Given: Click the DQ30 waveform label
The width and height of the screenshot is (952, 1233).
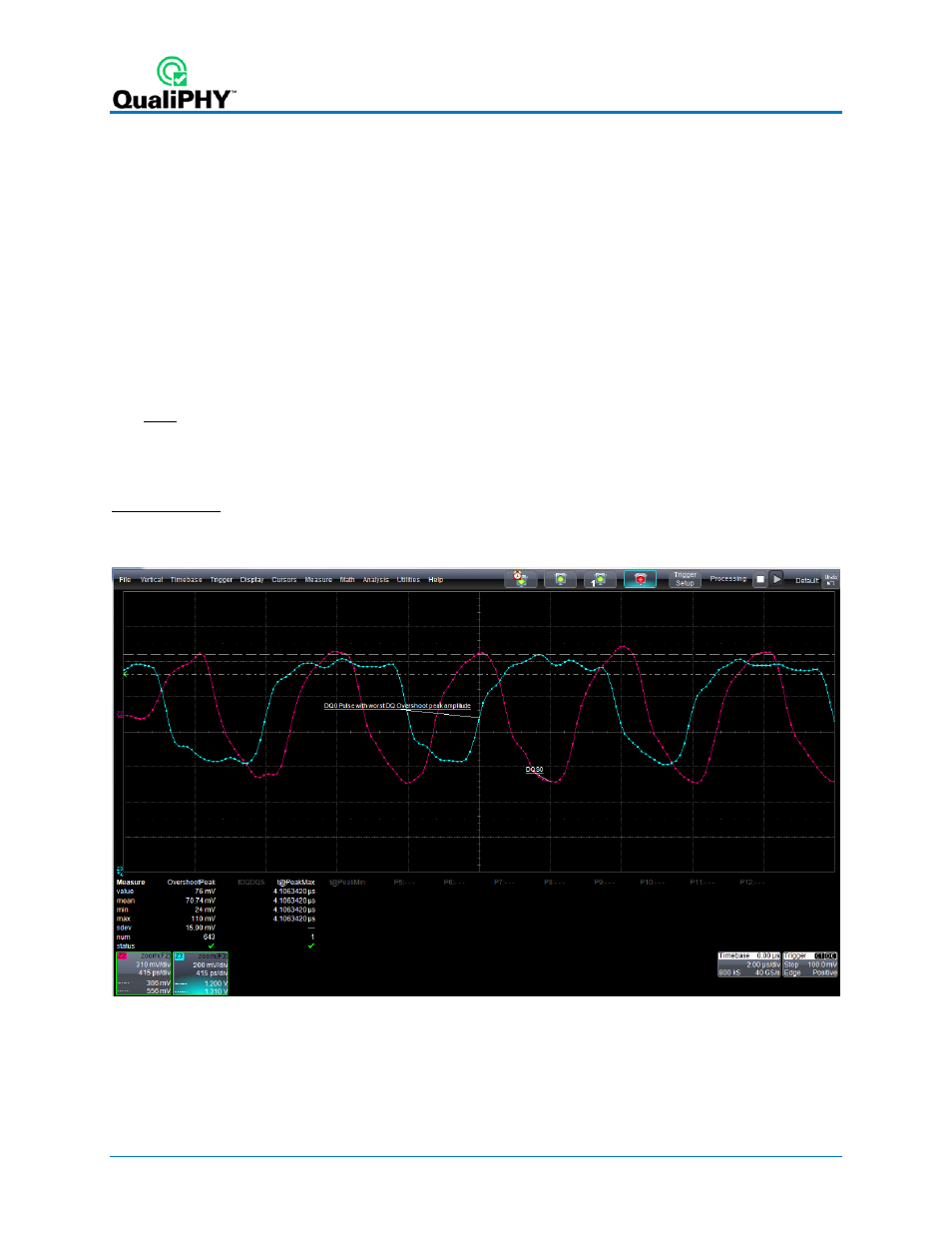Looking at the screenshot, I should (x=535, y=770).
